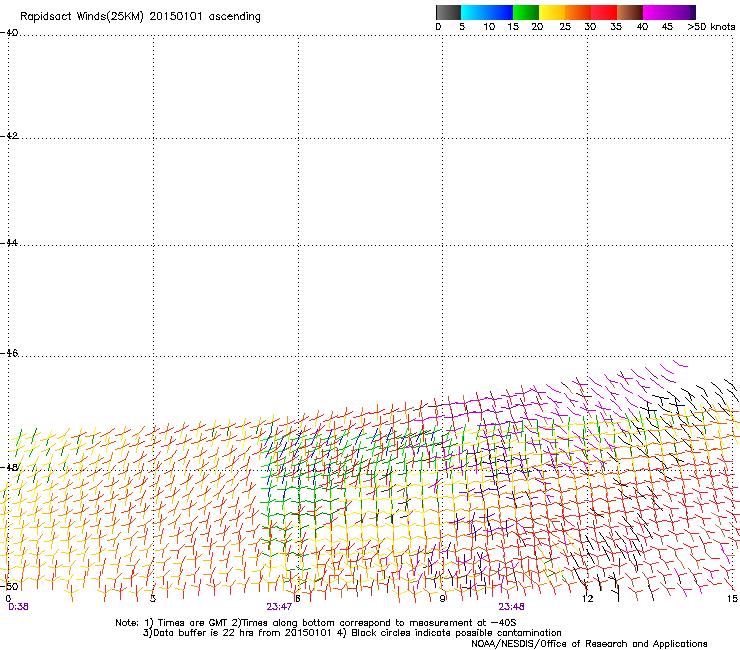The height and width of the screenshot is (650, 740).
Task: Select the gray 0-5 knots legend segment
Action: pyautogui.click(x=448, y=12)
